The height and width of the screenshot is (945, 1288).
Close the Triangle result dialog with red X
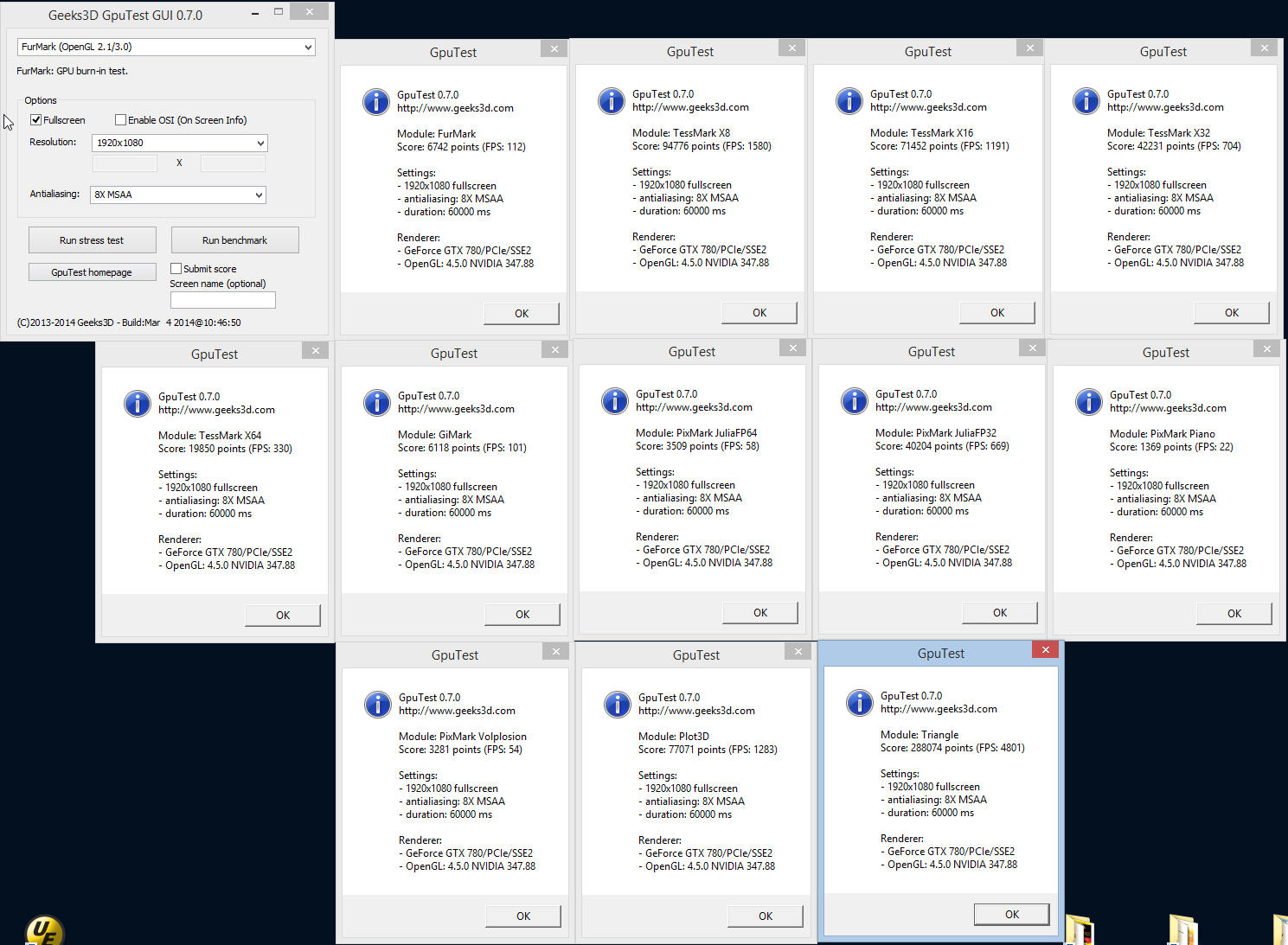click(x=1045, y=650)
